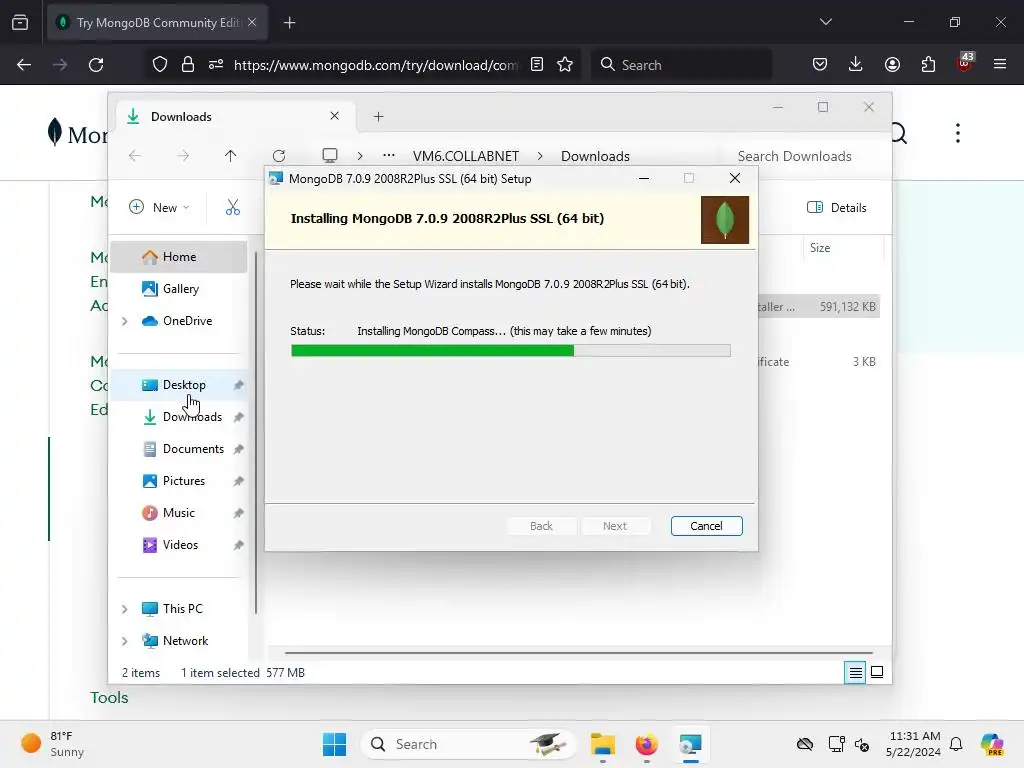
Task: Open Home in File Explorer sidebar
Action: tap(179, 257)
